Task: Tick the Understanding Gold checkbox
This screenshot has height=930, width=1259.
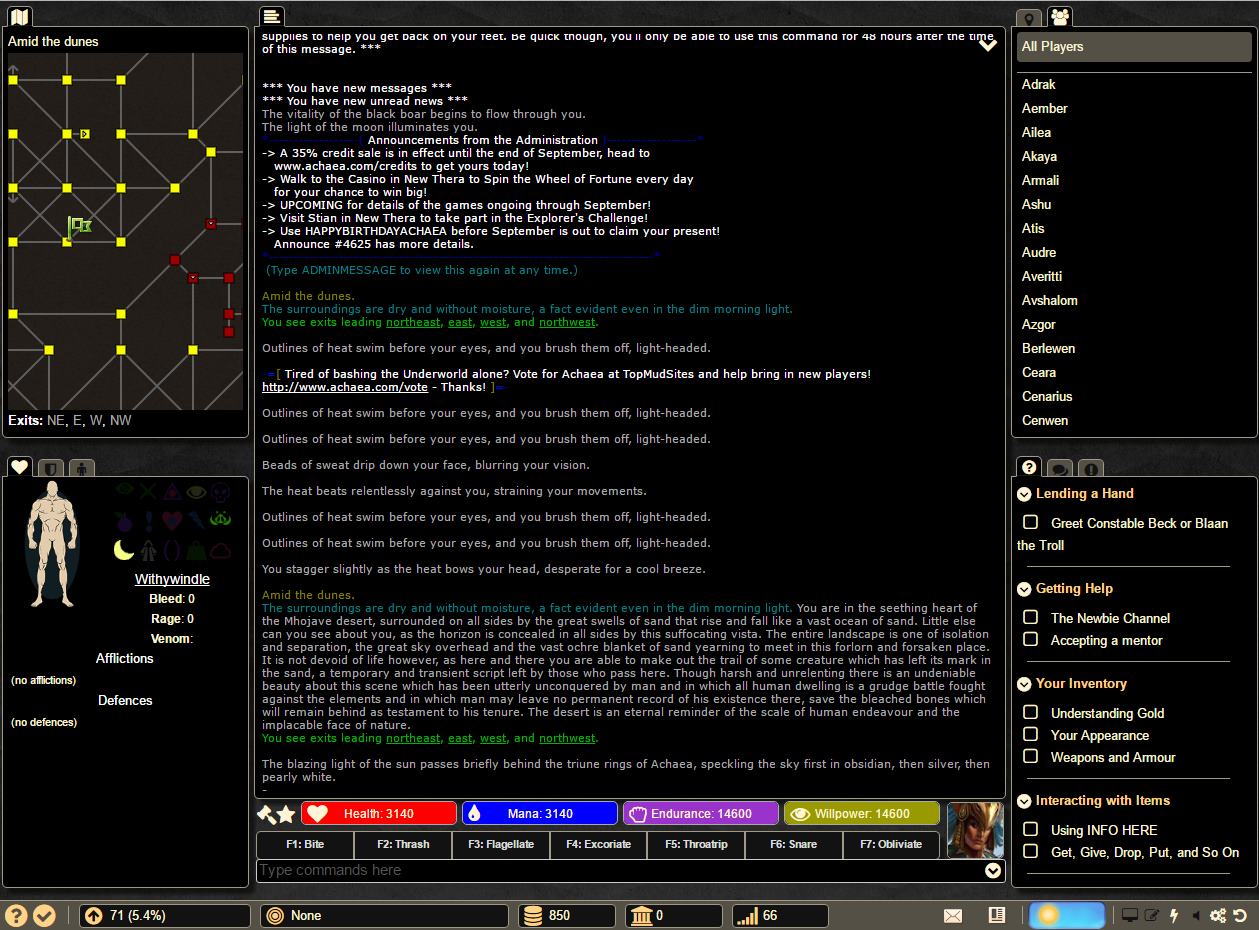Action: [1030, 712]
